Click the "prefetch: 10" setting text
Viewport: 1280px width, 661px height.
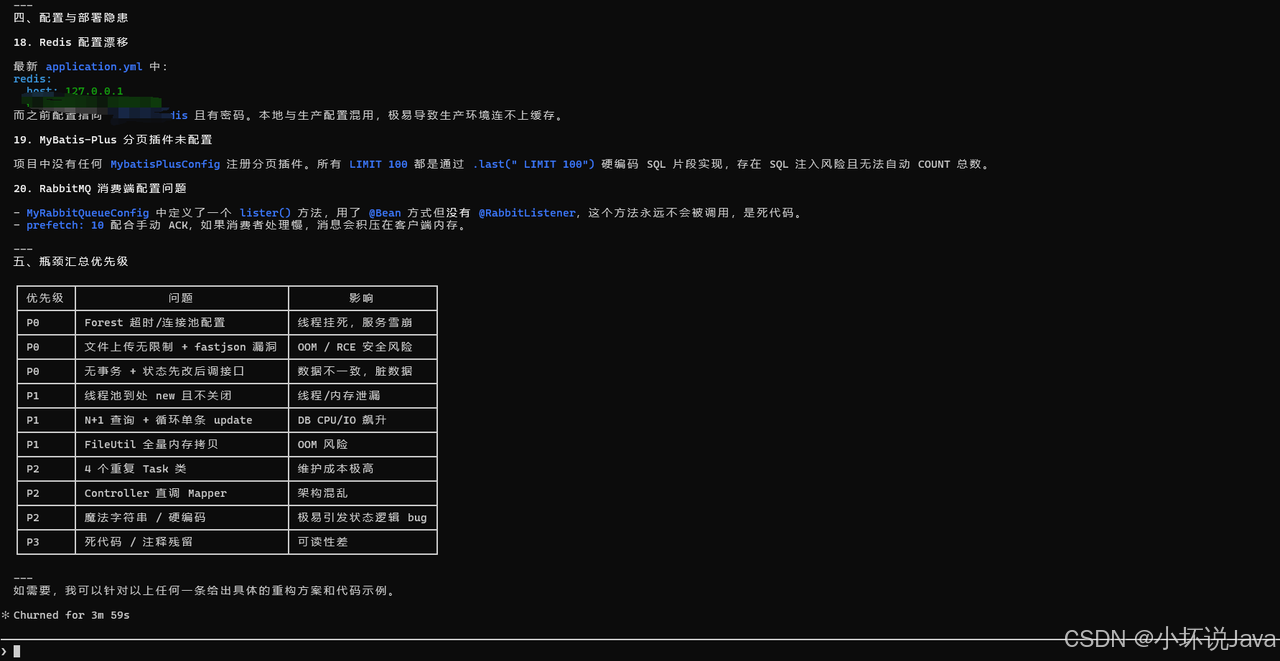point(65,225)
